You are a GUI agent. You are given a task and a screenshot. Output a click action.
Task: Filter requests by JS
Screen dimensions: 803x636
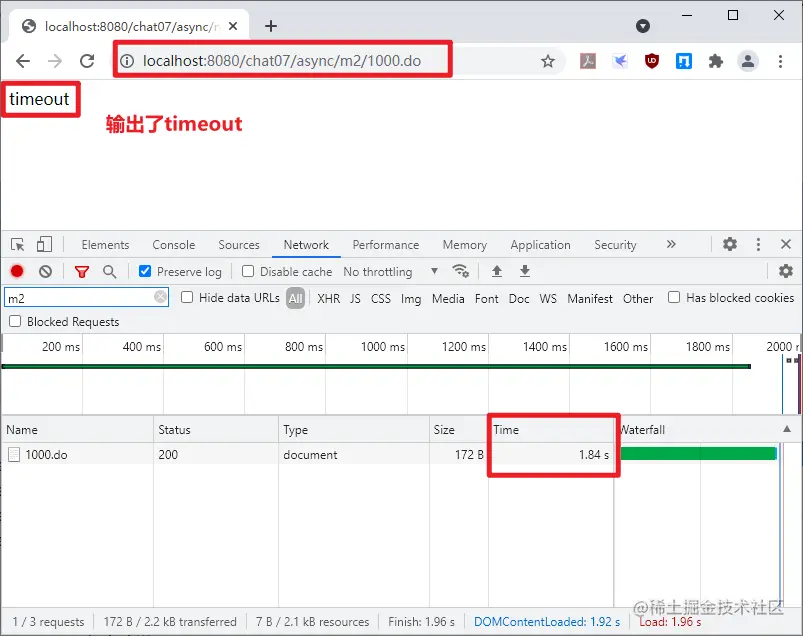[x=355, y=299]
